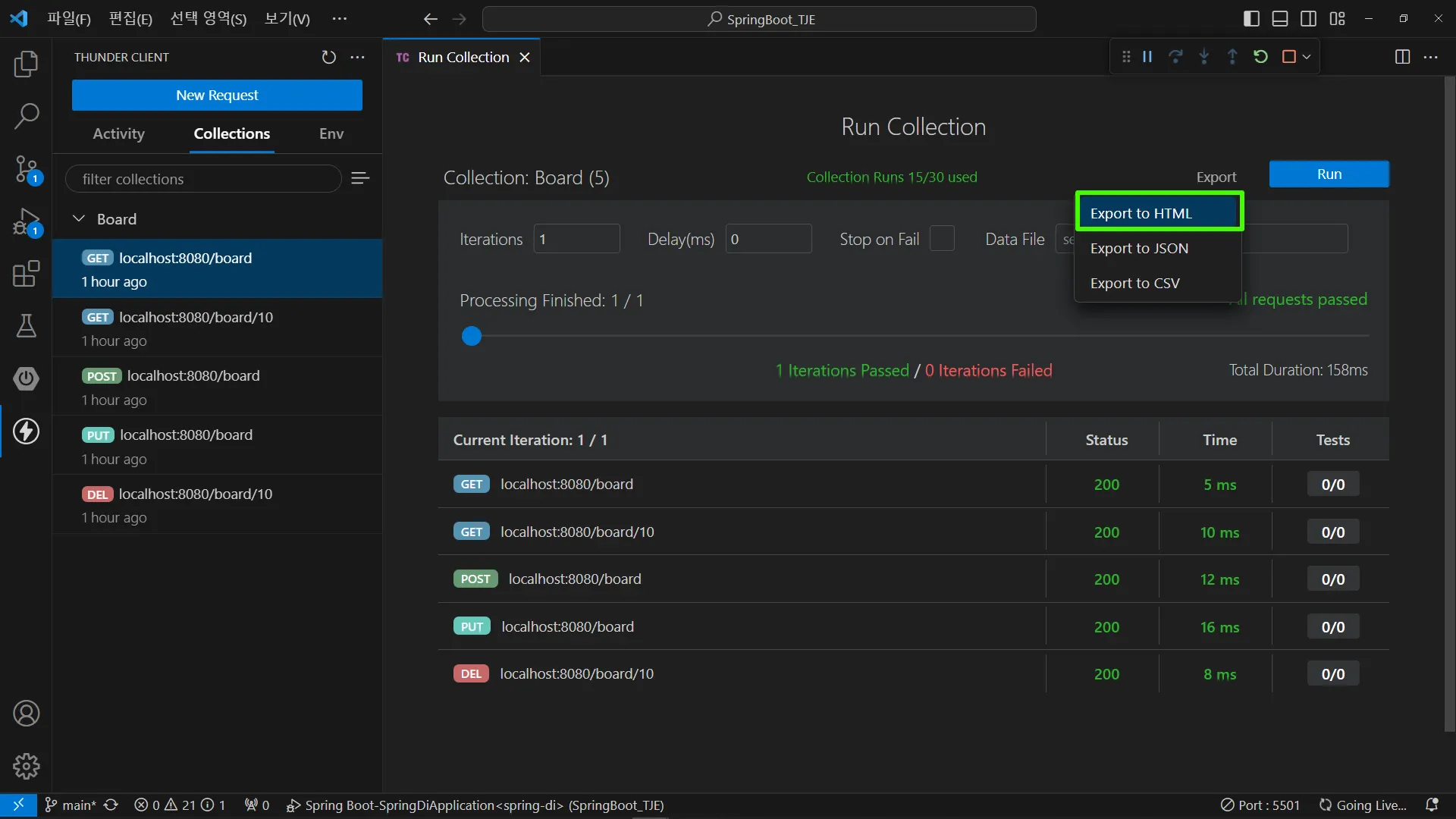Open the Testing flask icon

click(26, 326)
